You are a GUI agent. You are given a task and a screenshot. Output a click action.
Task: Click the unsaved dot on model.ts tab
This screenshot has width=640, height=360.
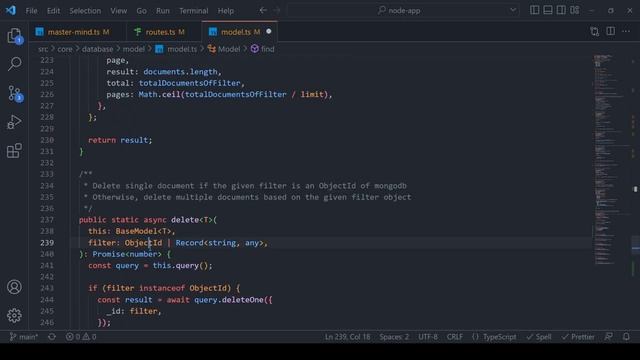[x=269, y=31]
